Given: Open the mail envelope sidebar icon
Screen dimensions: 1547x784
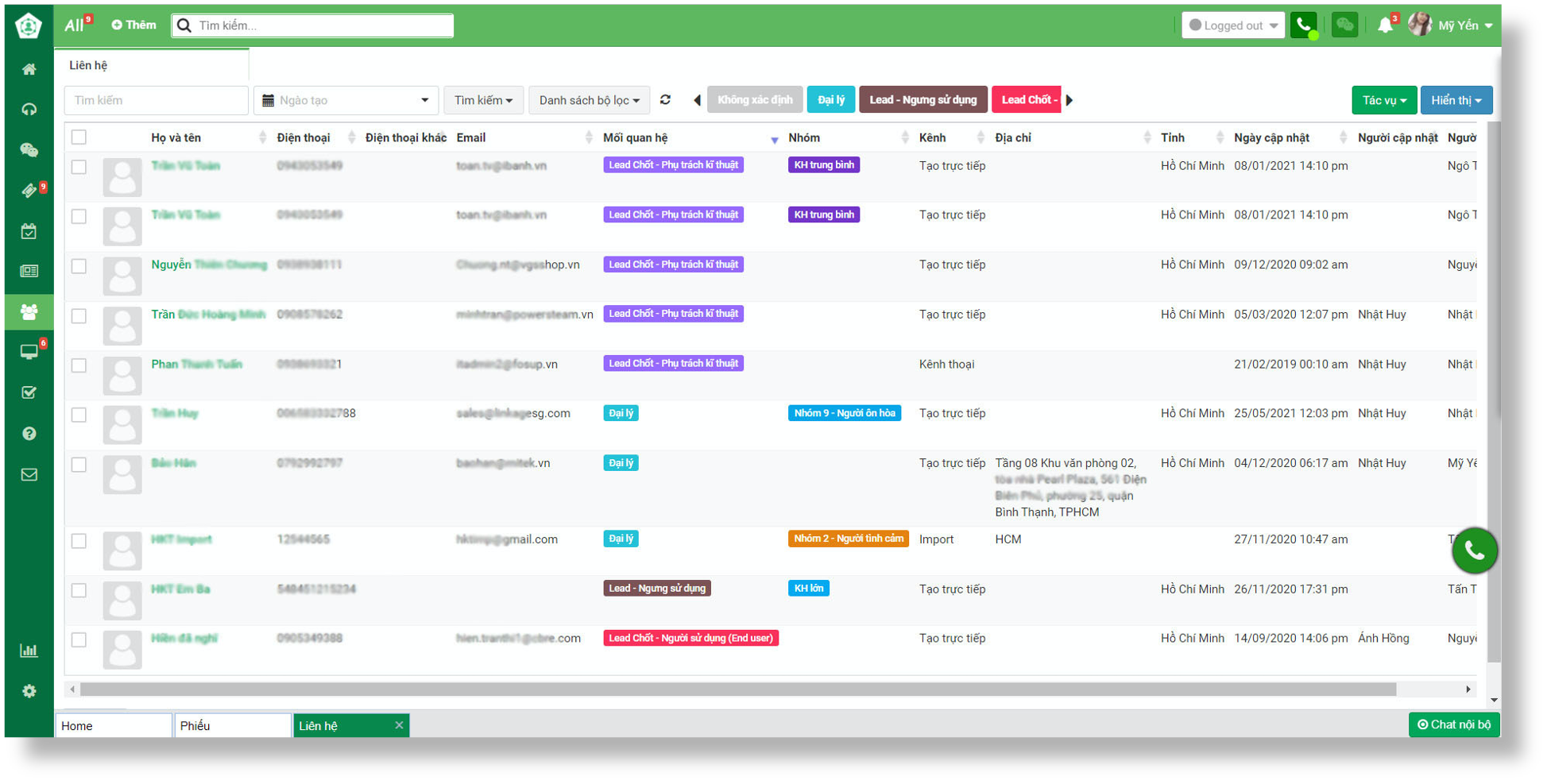Looking at the screenshot, I should [29, 475].
